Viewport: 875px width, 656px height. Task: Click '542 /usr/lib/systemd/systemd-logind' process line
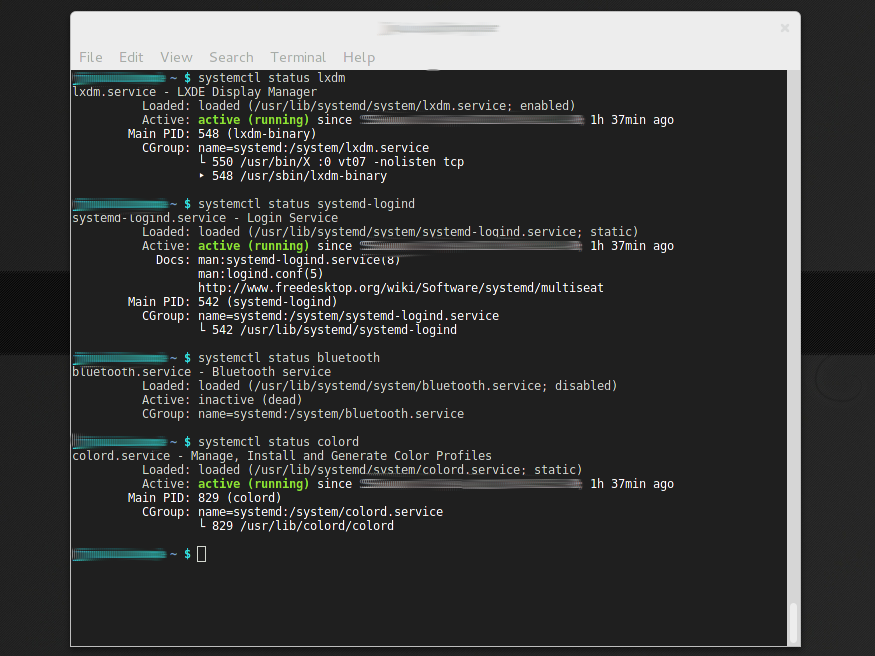[328, 330]
